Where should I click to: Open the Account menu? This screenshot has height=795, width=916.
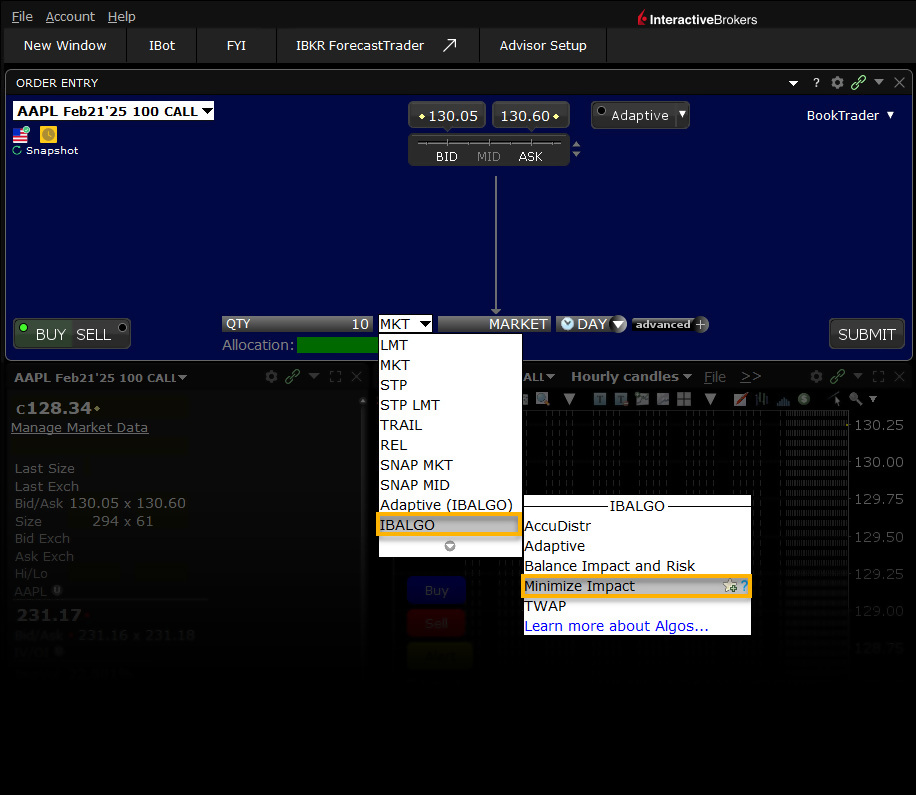pyautogui.click(x=70, y=16)
